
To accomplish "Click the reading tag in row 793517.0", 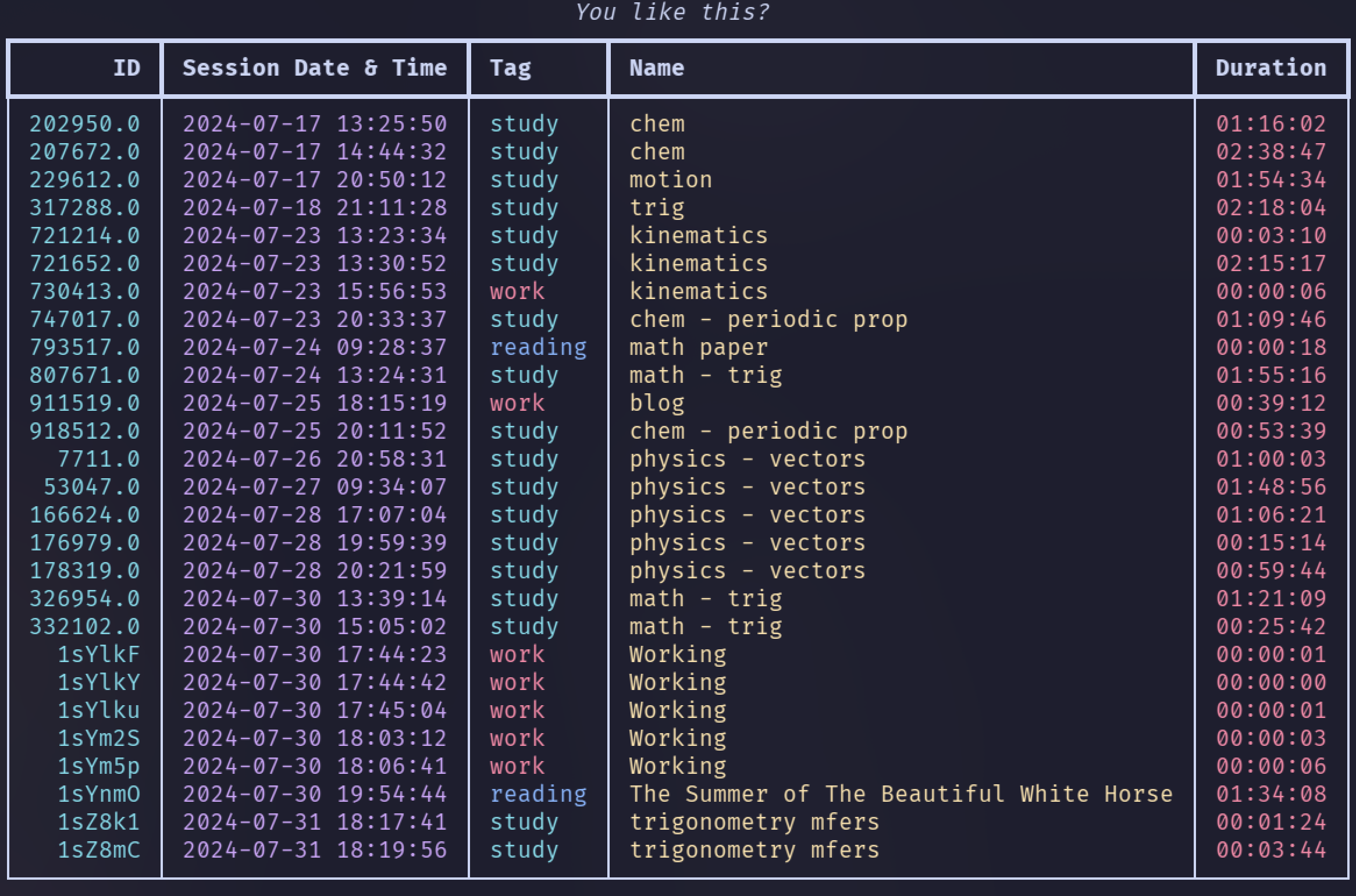I will click(x=538, y=347).
